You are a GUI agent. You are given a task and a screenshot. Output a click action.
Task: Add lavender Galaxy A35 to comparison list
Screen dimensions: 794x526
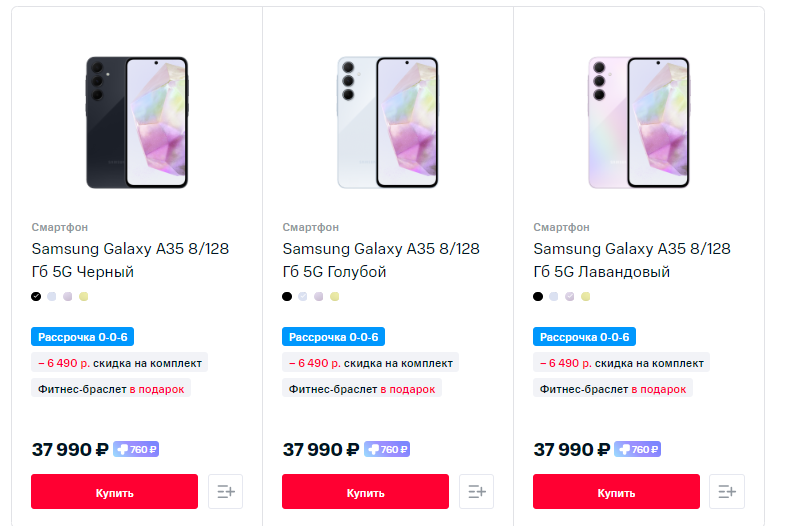click(x=727, y=492)
